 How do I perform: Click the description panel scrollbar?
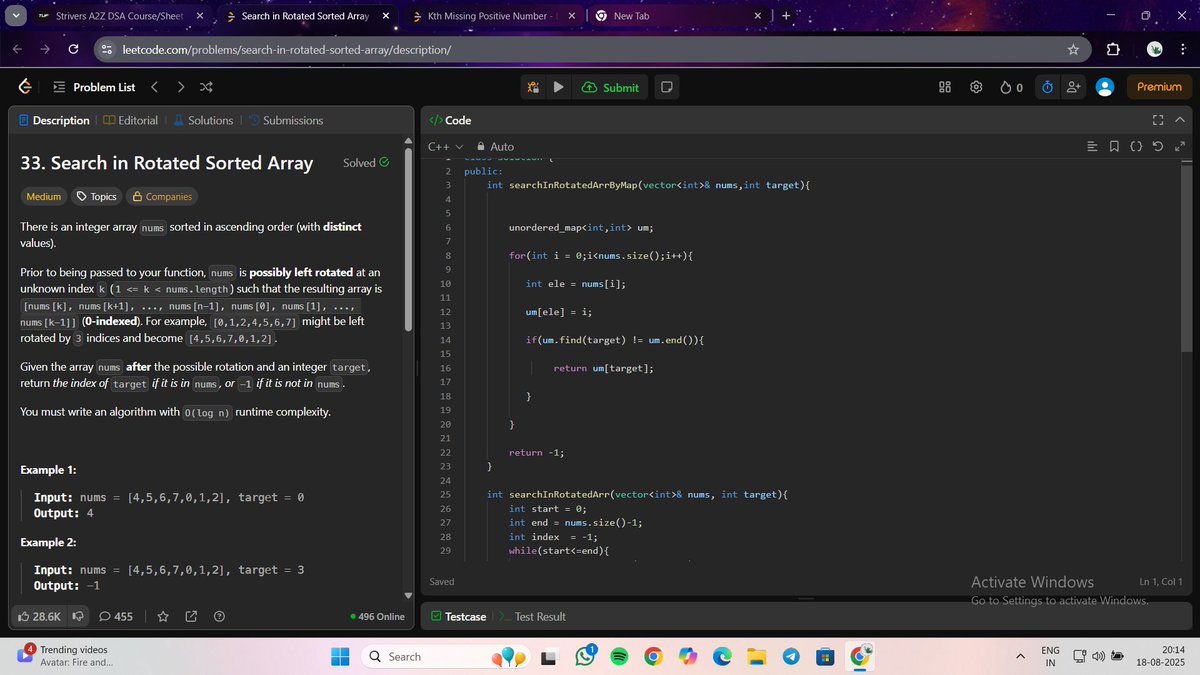407,240
